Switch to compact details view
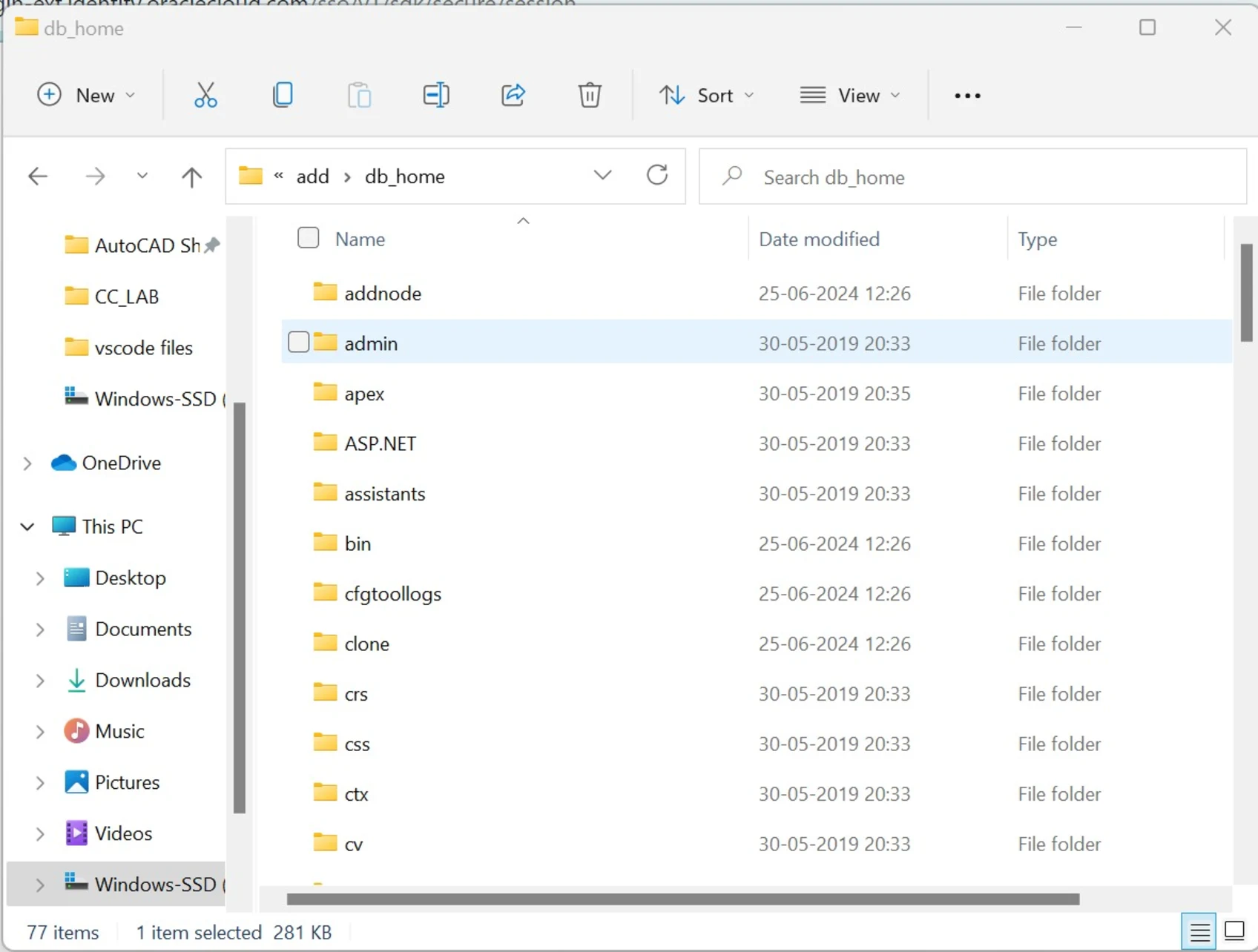Viewport: 1258px width, 952px height. click(x=1200, y=930)
